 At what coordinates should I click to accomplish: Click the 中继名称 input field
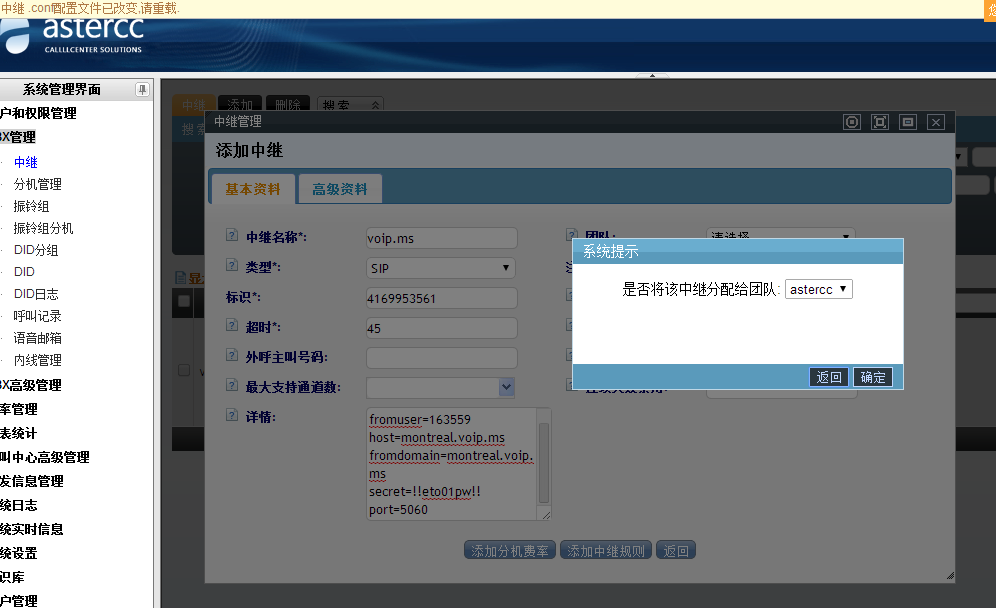click(x=441, y=238)
